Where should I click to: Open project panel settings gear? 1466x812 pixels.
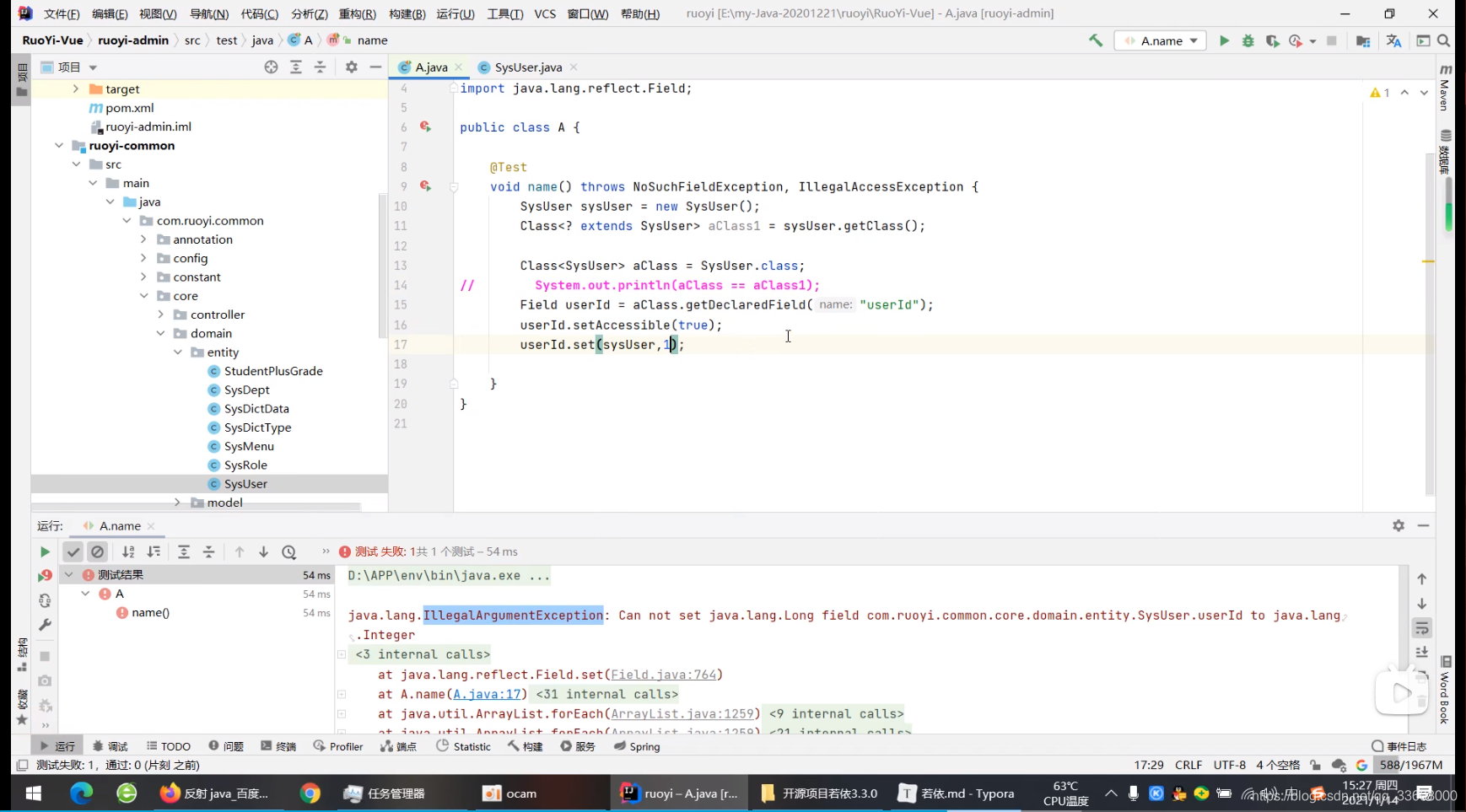352,67
